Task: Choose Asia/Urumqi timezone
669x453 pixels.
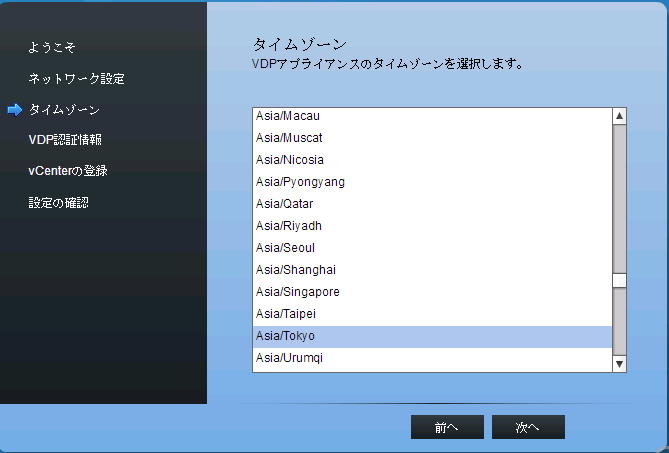Action: (x=432, y=358)
